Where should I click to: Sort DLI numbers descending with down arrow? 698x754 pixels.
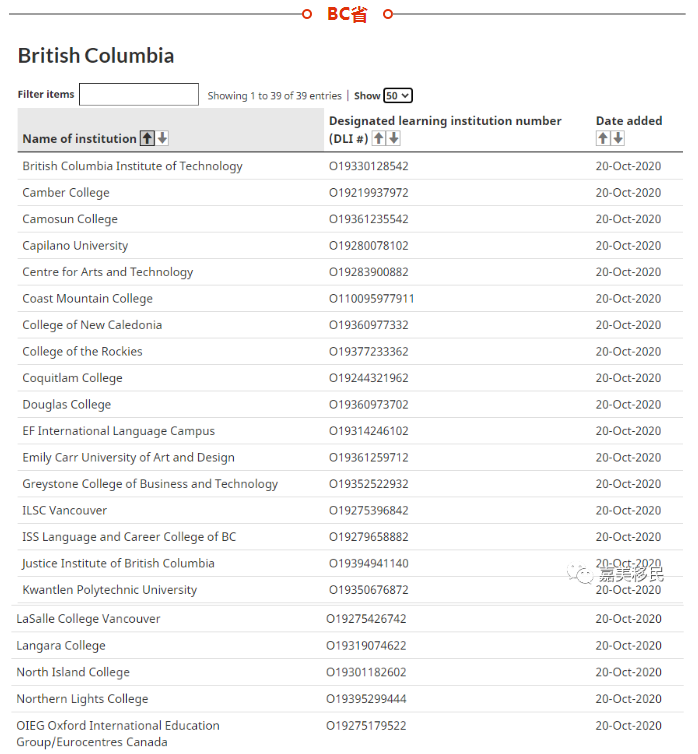point(394,138)
